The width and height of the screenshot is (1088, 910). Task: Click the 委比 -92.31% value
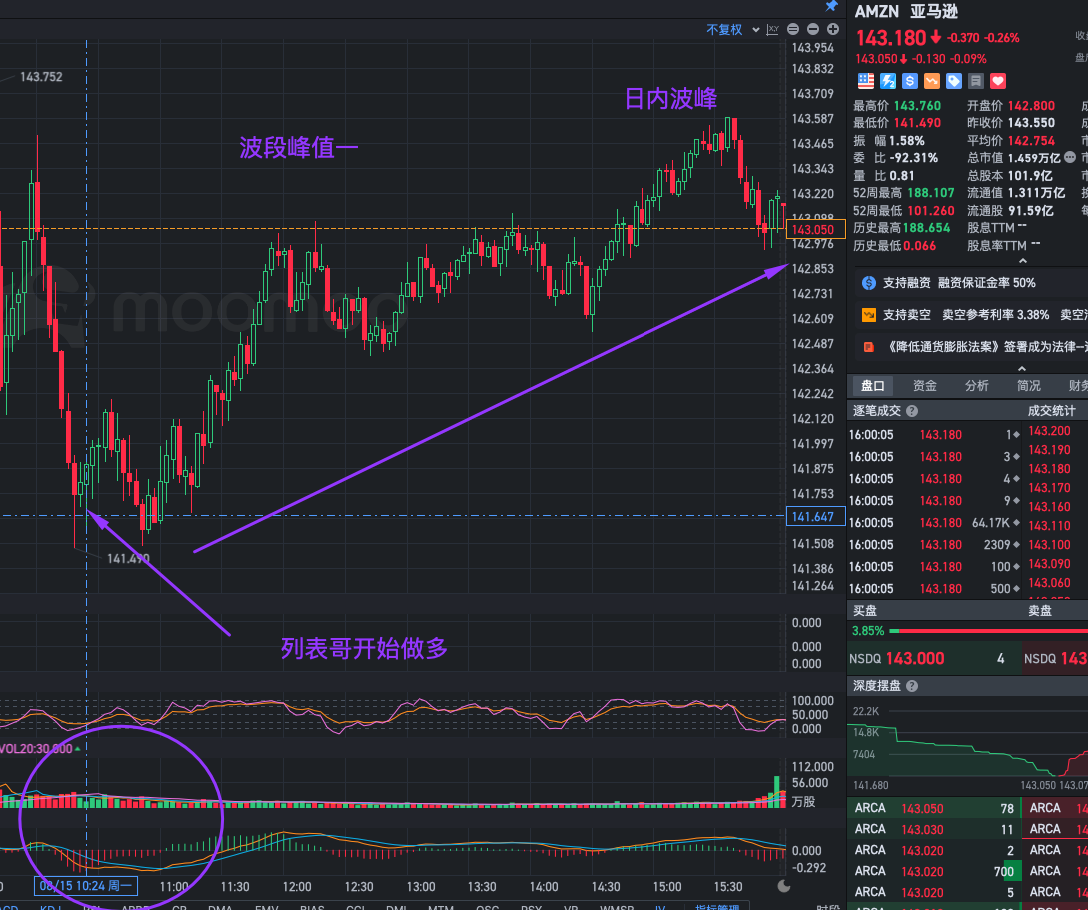pos(914,158)
